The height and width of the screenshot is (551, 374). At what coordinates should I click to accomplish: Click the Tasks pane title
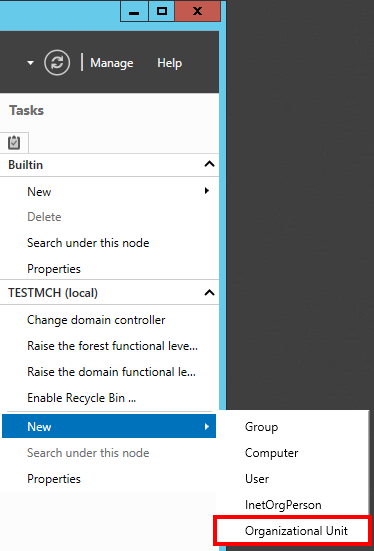point(26,110)
